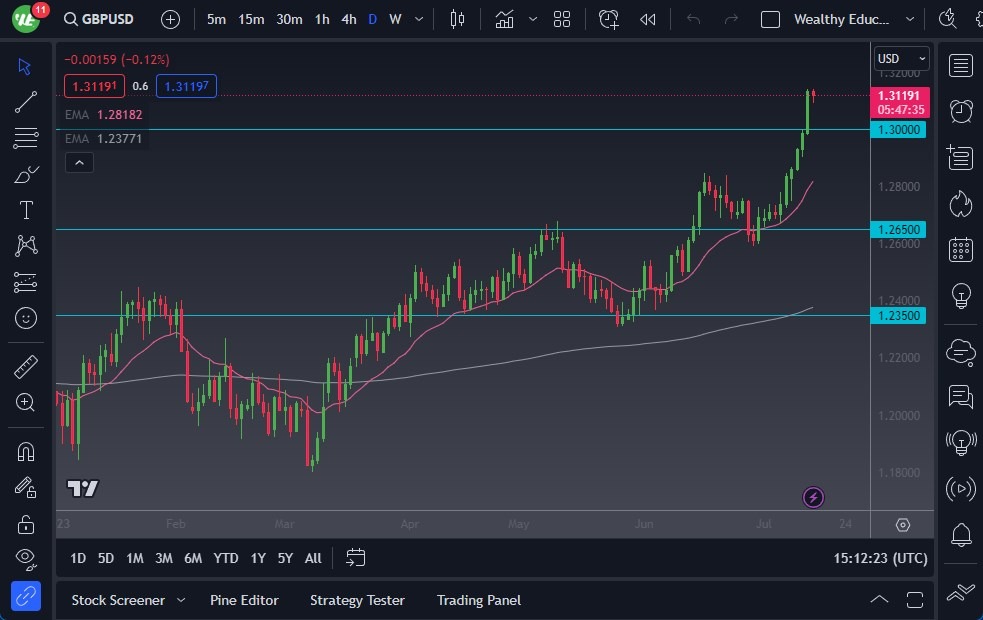983x620 pixels.
Task: Open the emoji icons tool
Action: click(x=26, y=318)
